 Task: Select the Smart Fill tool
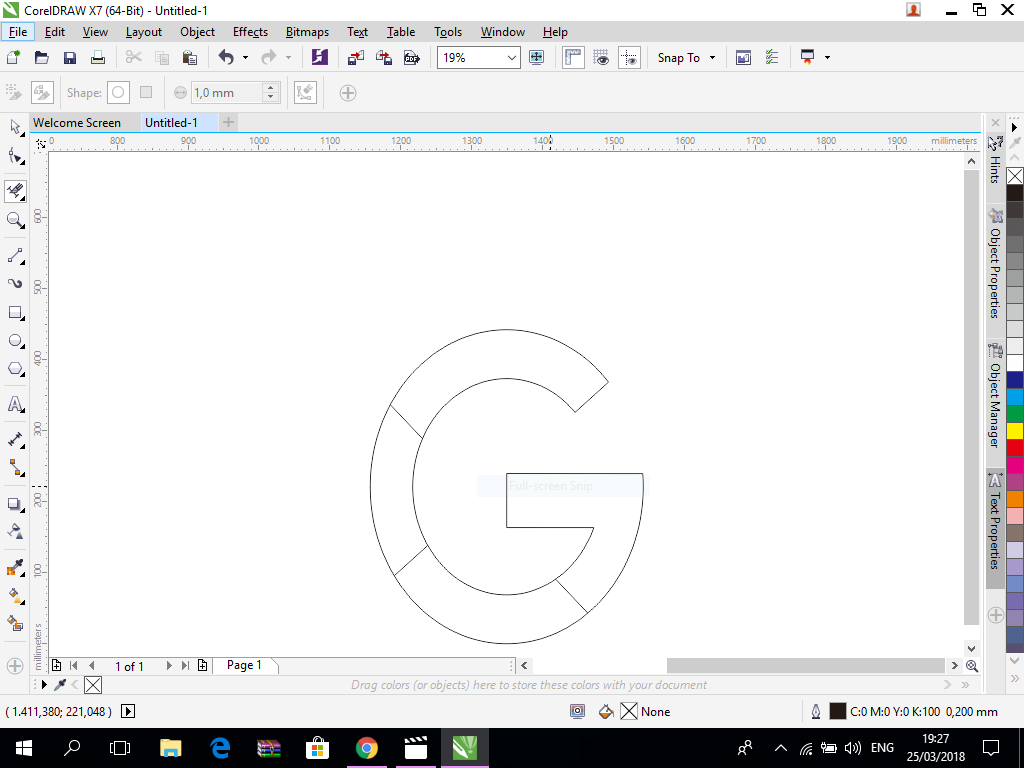click(15, 624)
